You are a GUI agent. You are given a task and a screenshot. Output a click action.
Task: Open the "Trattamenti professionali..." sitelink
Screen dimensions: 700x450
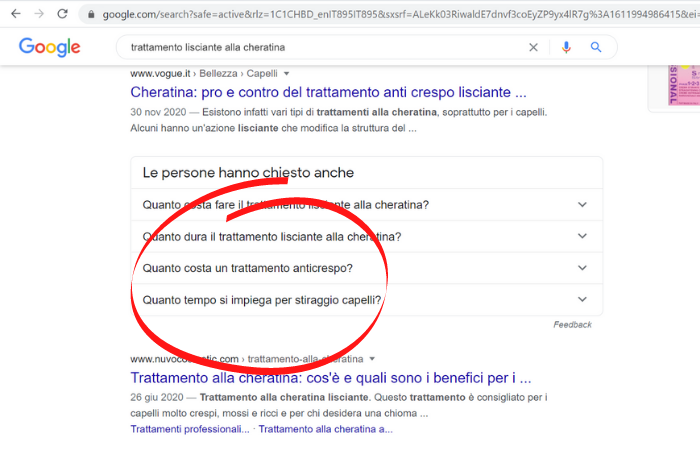point(190,429)
